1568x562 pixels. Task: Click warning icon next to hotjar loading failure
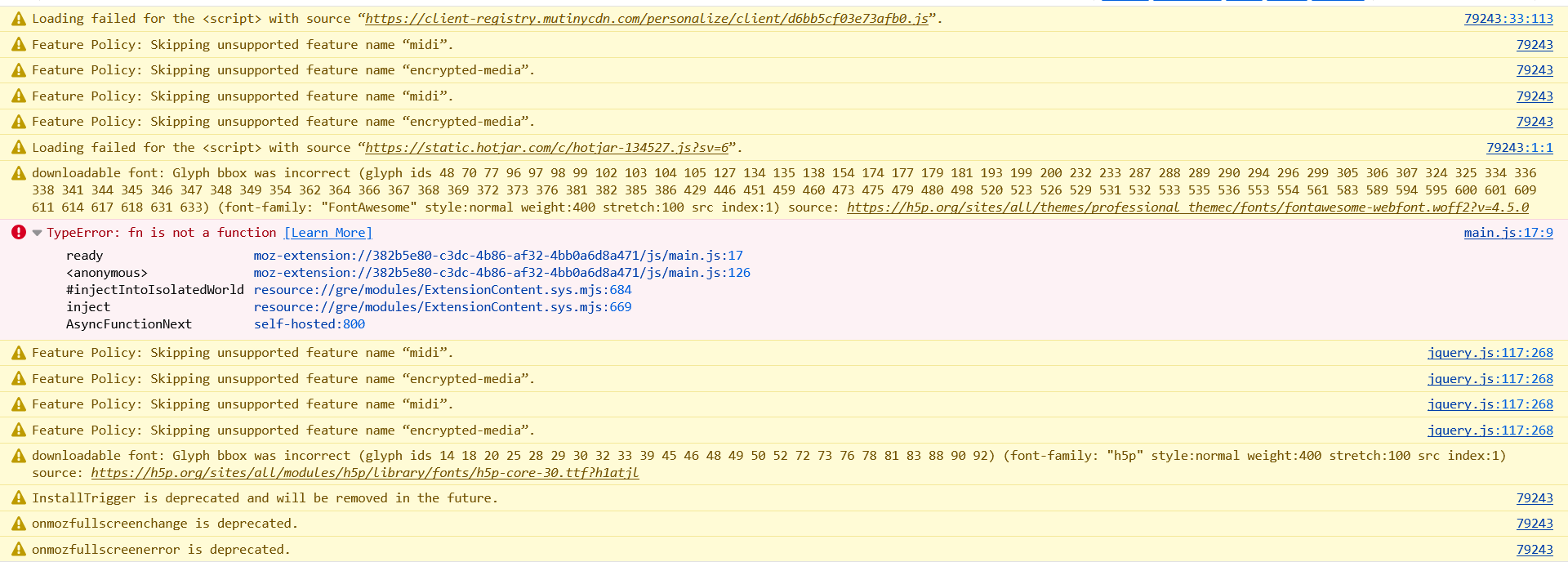point(18,148)
